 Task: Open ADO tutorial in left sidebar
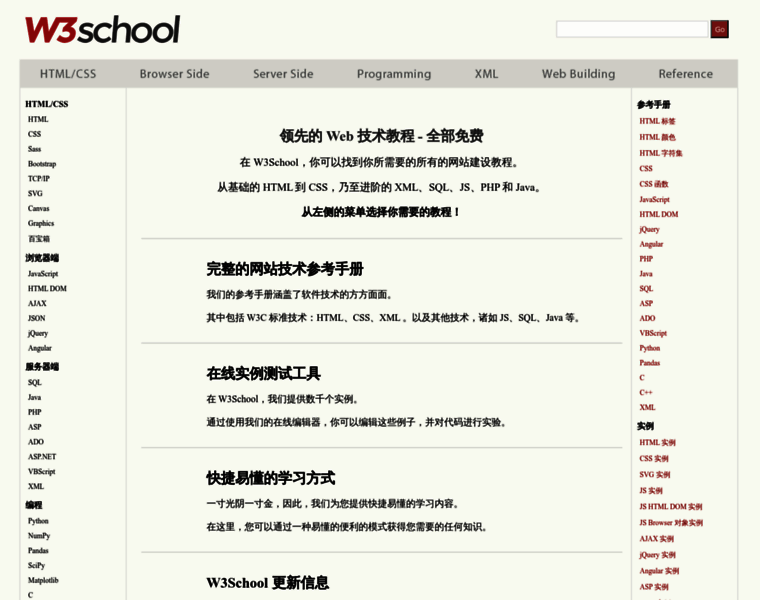point(35,442)
